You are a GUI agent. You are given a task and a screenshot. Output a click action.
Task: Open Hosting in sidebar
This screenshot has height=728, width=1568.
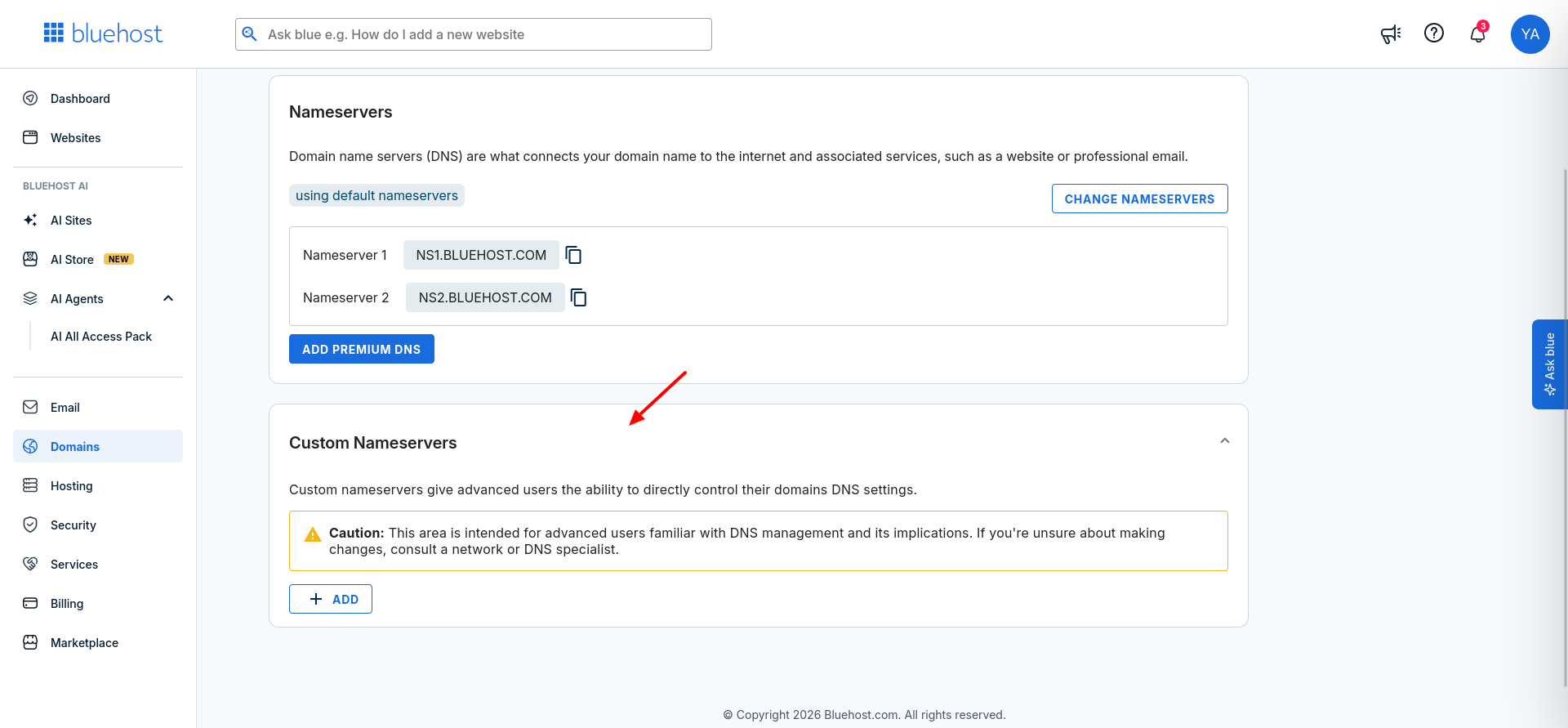[x=72, y=486]
